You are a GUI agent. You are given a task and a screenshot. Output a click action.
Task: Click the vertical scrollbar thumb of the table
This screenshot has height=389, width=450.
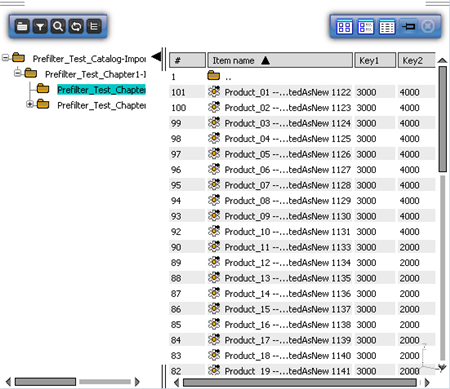click(x=442, y=119)
